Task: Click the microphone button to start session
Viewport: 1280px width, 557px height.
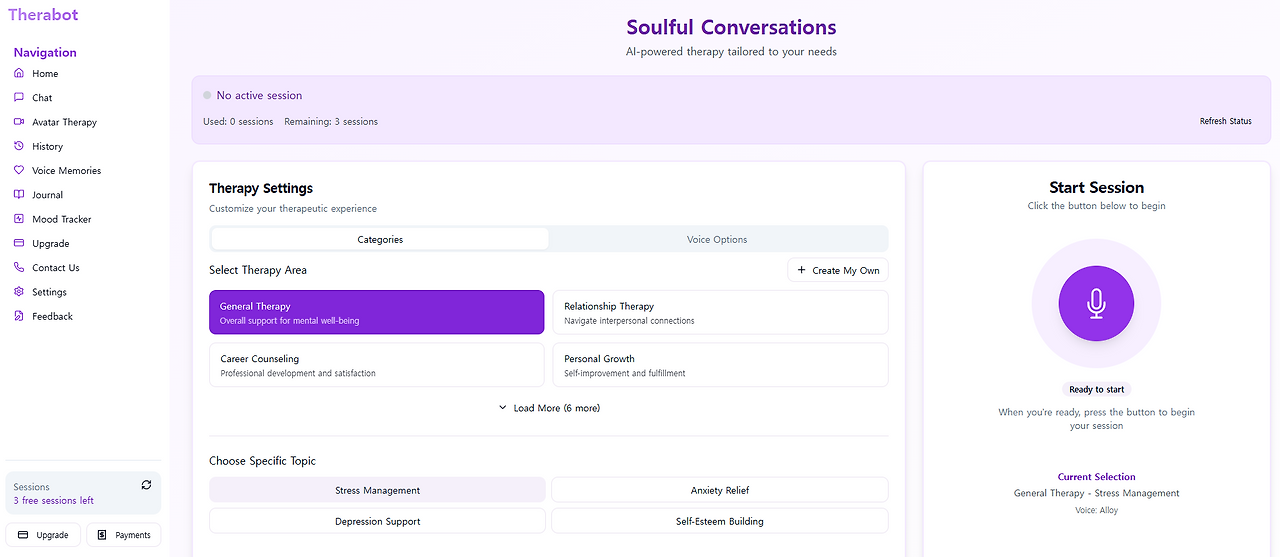Action: coord(1096,303)
